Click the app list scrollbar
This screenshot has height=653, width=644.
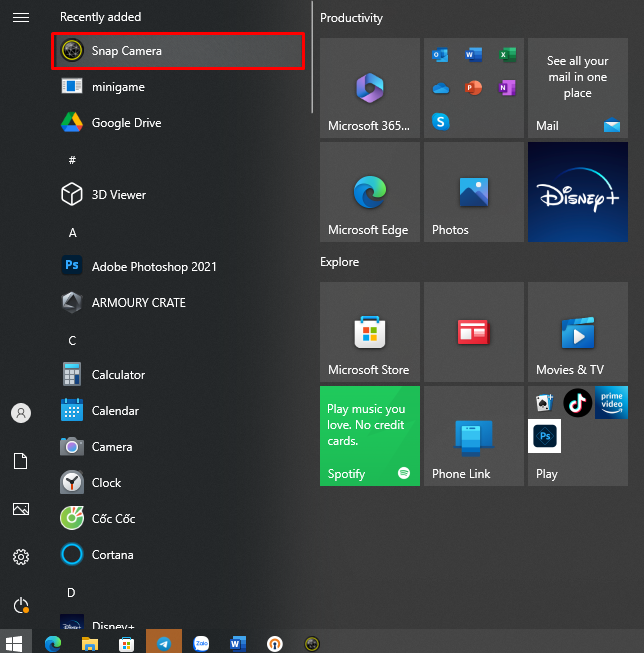pos(312,57)
